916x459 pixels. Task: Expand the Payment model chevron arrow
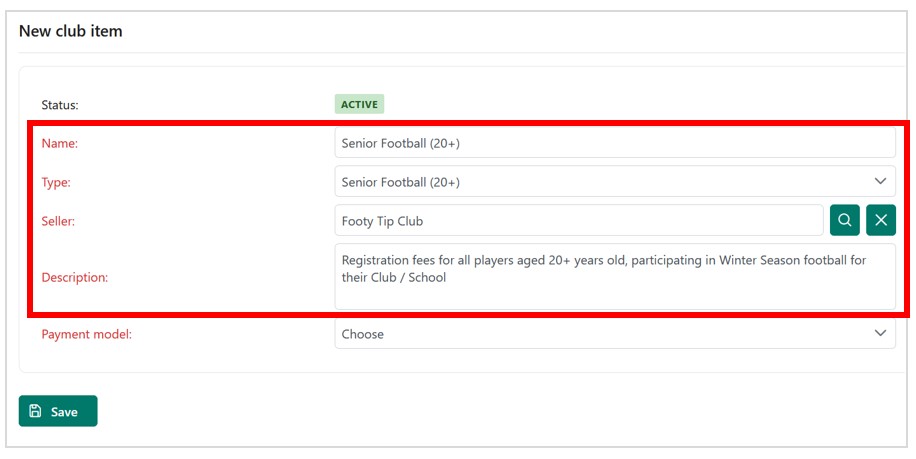[x=880, y=333]
